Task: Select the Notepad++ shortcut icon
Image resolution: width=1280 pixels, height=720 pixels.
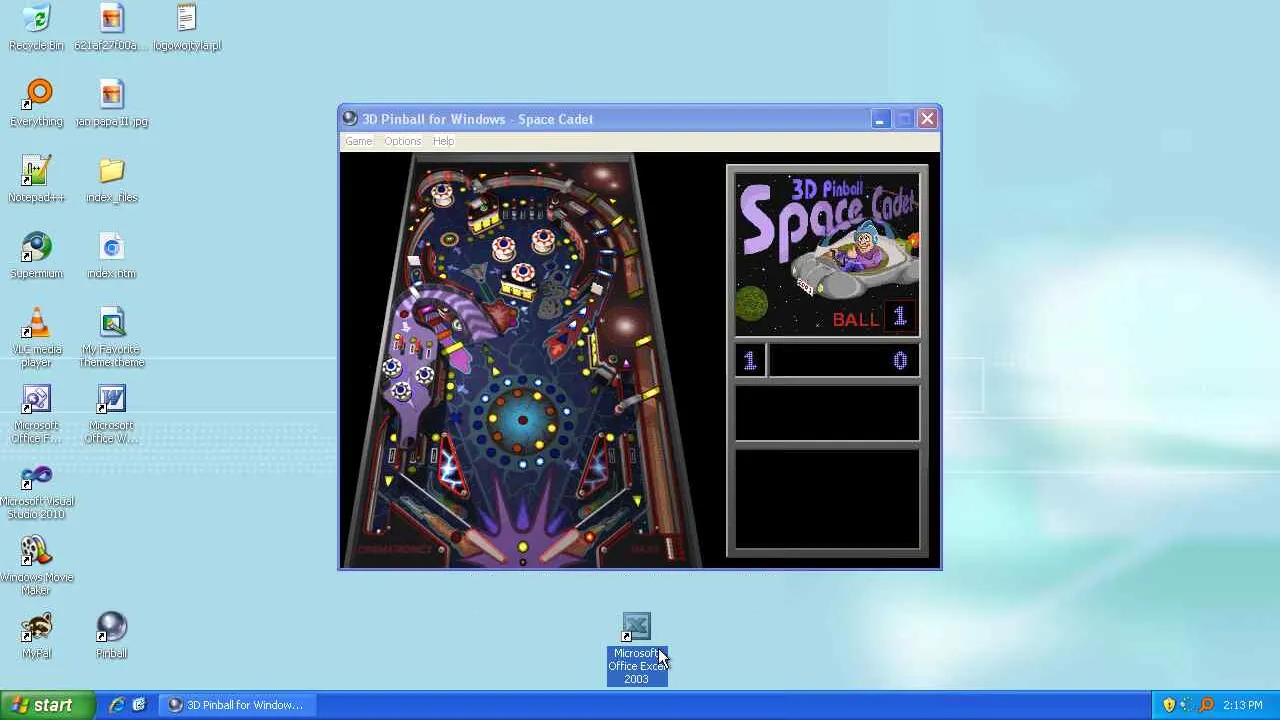Action: [x=36, y=180]
